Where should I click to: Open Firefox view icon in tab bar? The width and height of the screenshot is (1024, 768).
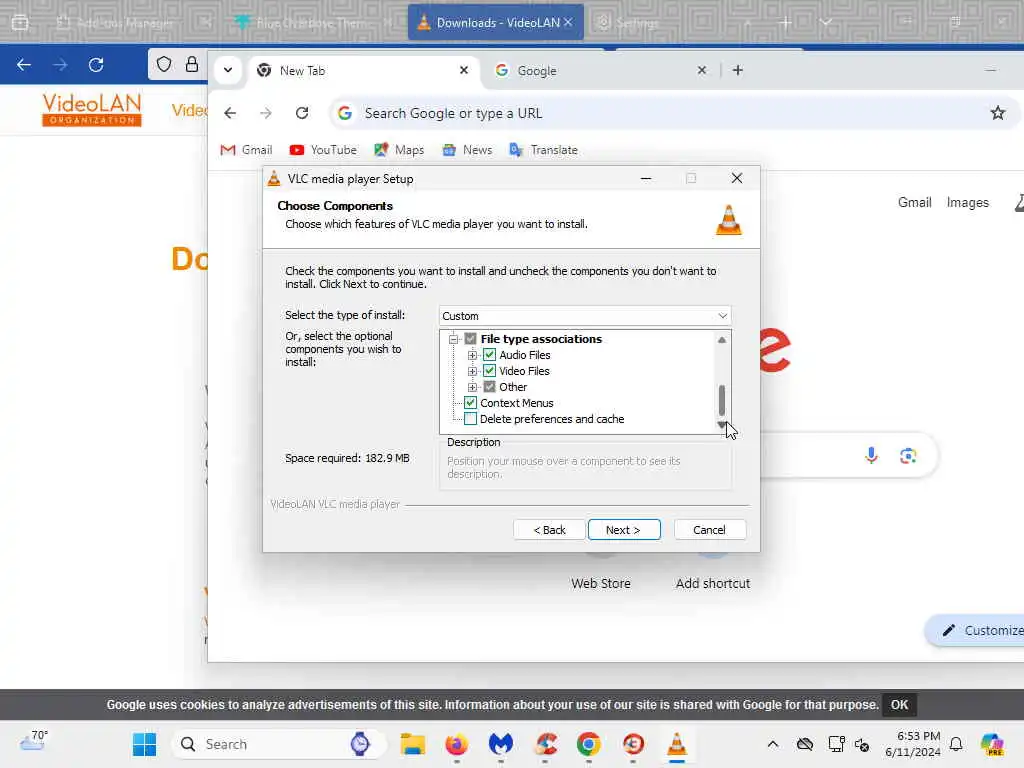[20, 22]
